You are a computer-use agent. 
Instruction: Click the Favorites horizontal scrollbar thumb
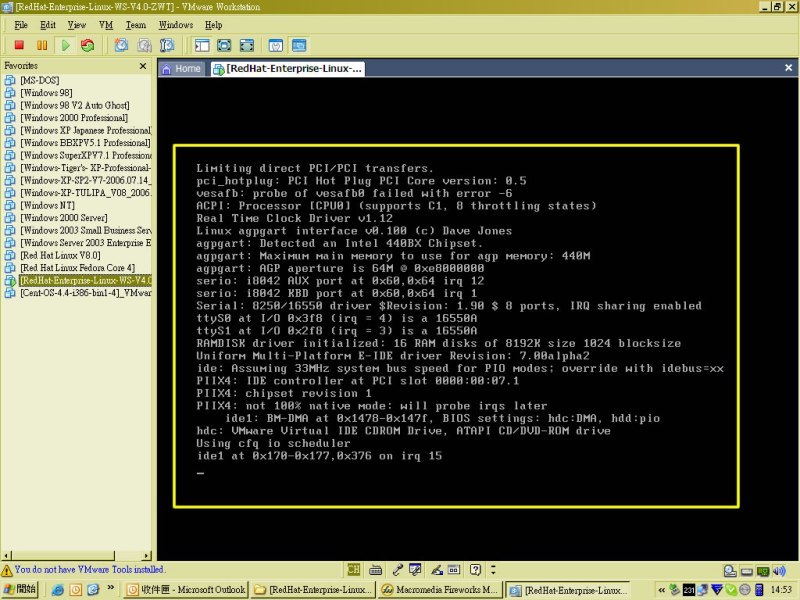click(63, 555)
